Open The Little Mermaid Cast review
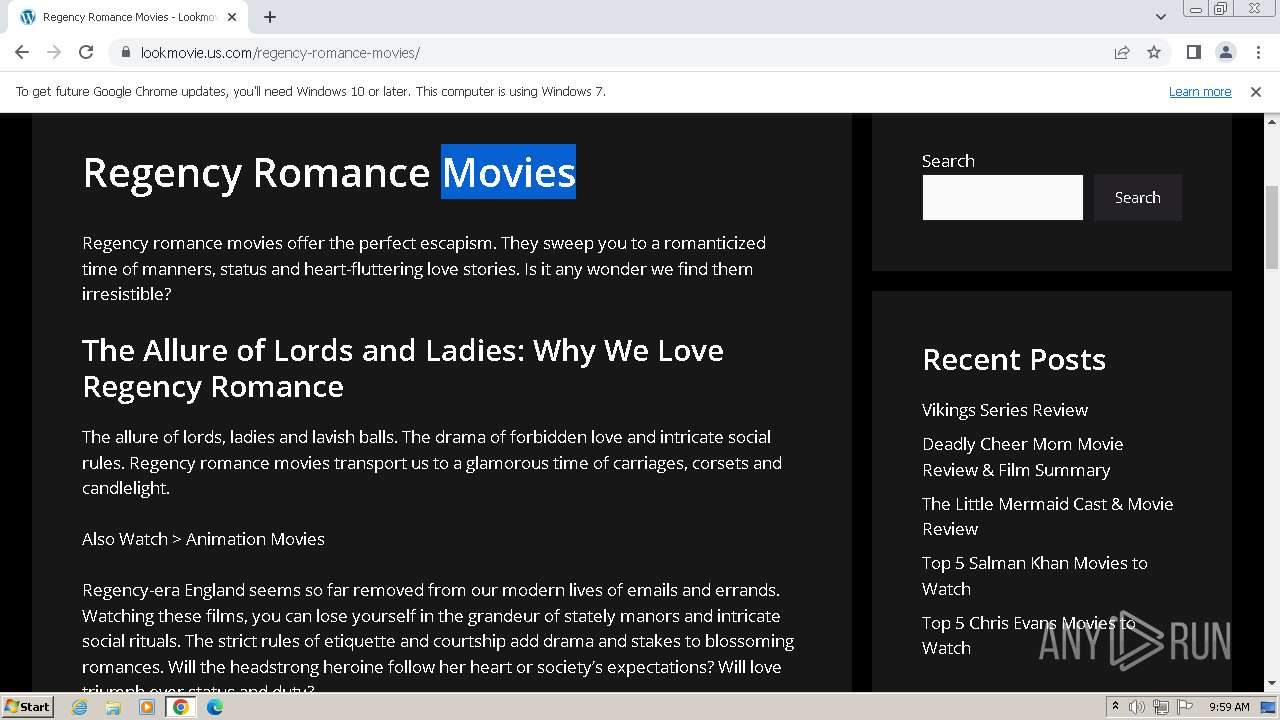The height and width of the screenshot is (720, 1280). click(1047, 516)
